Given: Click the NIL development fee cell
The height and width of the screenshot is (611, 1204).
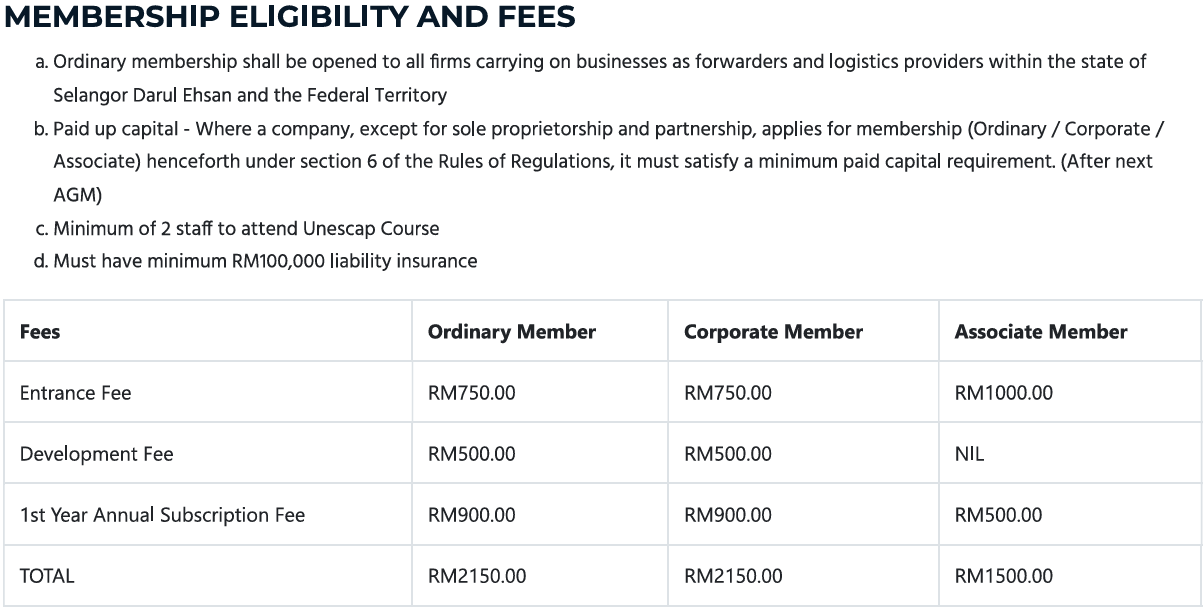Looking at the screenshot, I should tap(969, 454).
